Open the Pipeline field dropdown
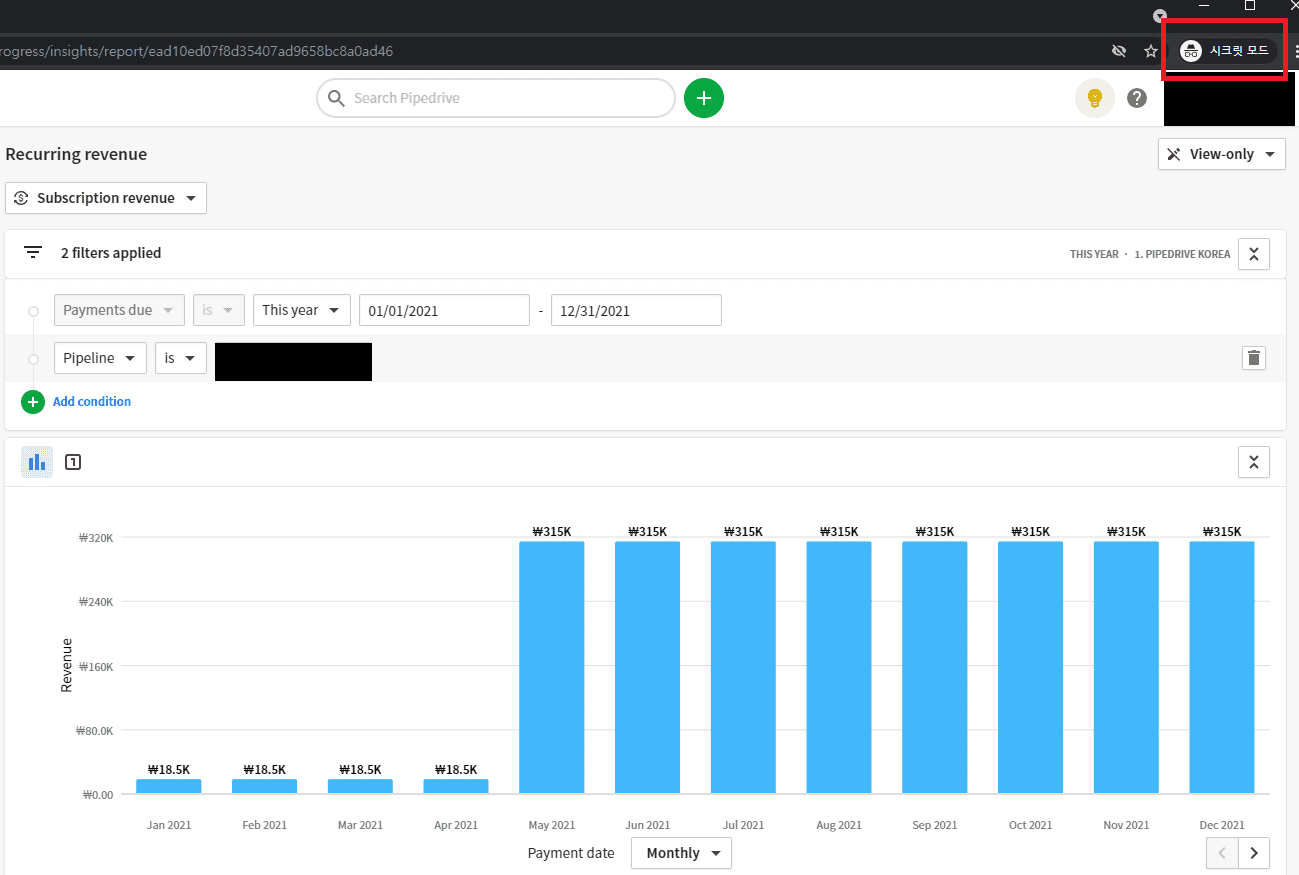This screenshot has height=875, width=1299. tap(100, 358)
